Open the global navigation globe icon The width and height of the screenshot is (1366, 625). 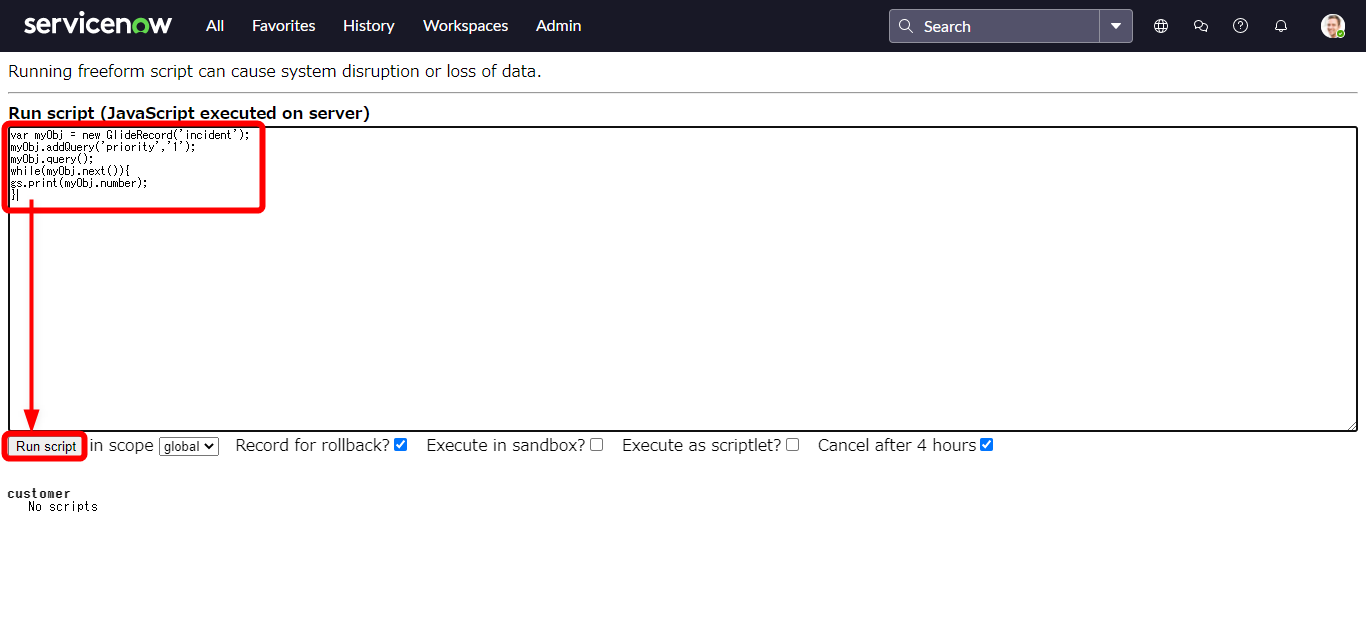[x=1161, y=26]
